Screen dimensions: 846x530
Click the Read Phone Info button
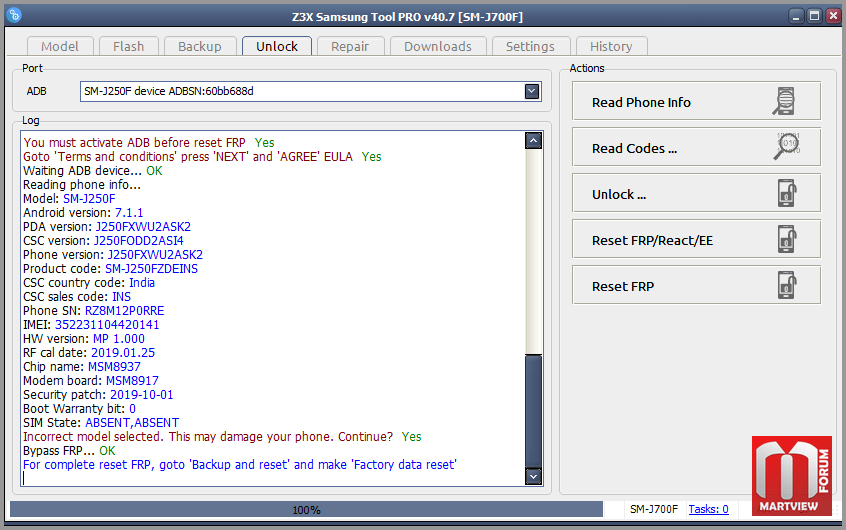click(x=696, y=101)
